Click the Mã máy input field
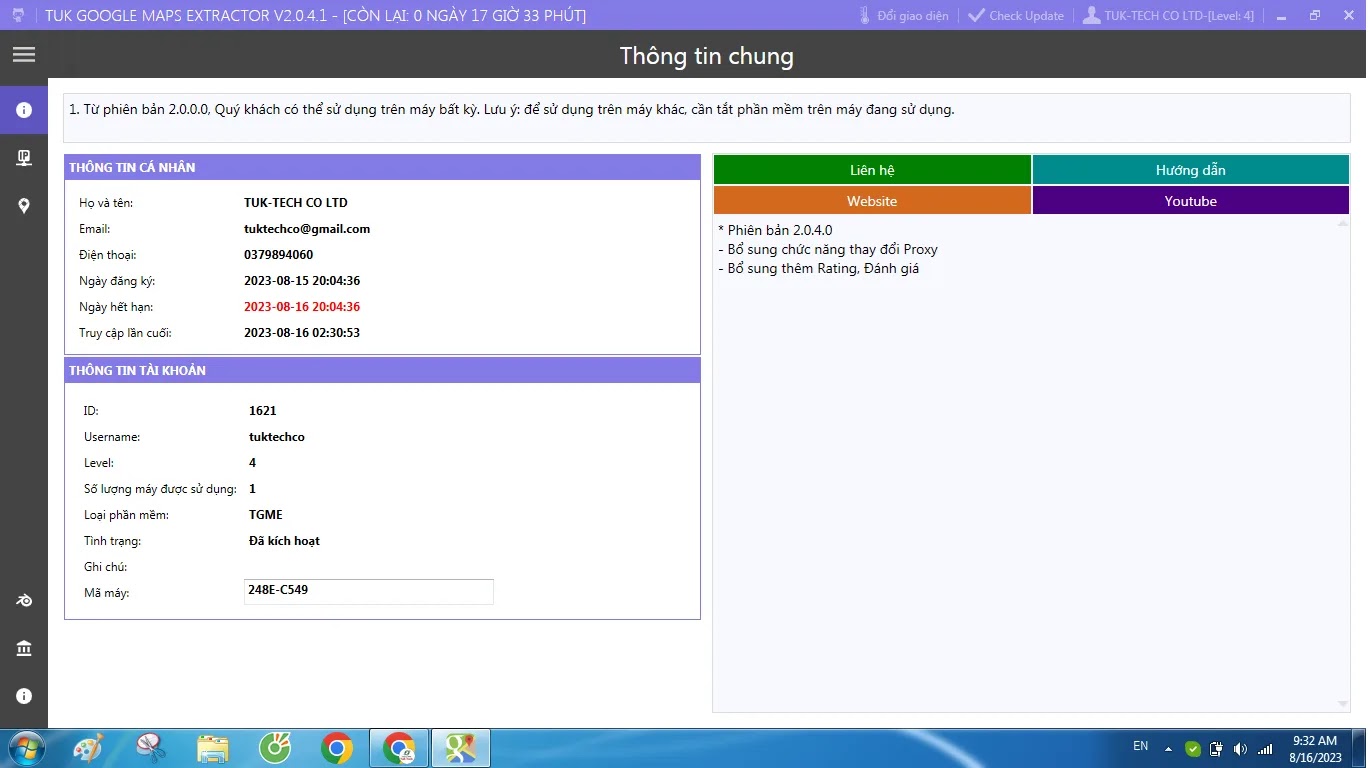 (x=369, y=591)
